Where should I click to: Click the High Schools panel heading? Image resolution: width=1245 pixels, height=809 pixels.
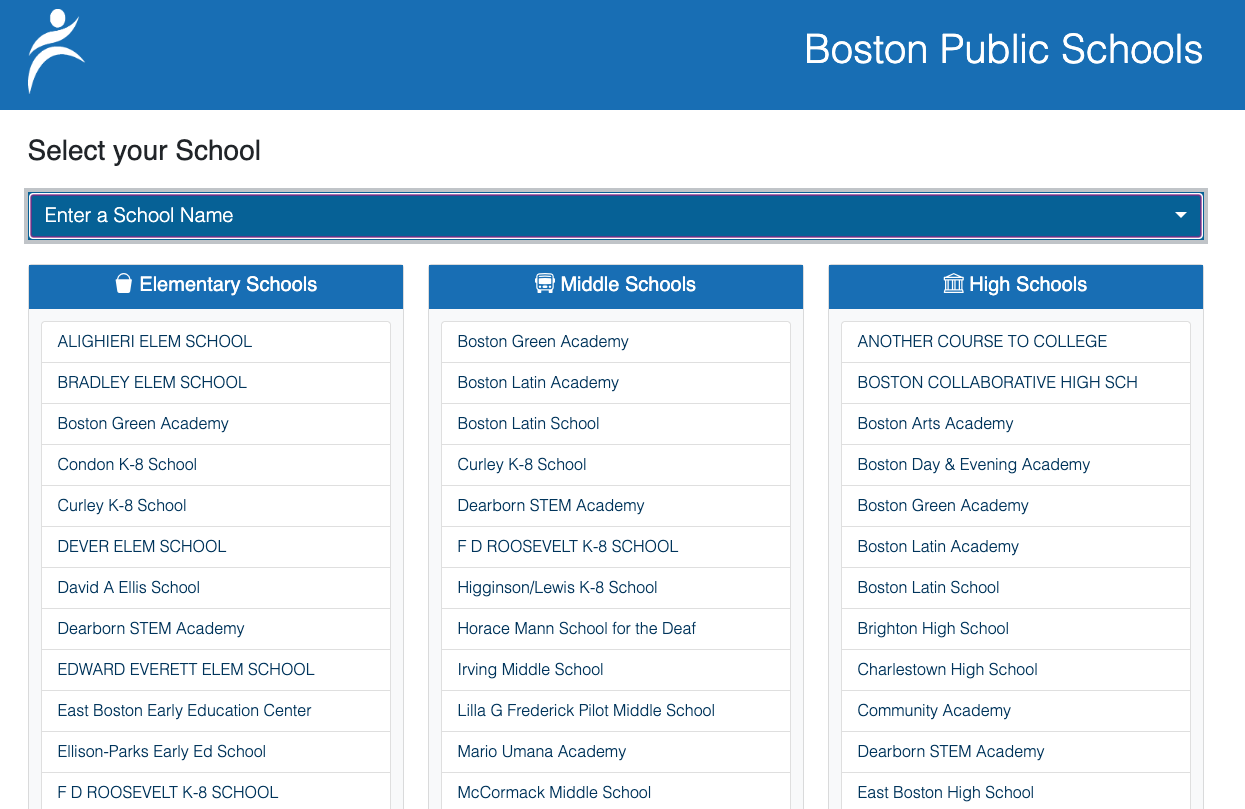pyautogui.click(x=1016, y=287)
